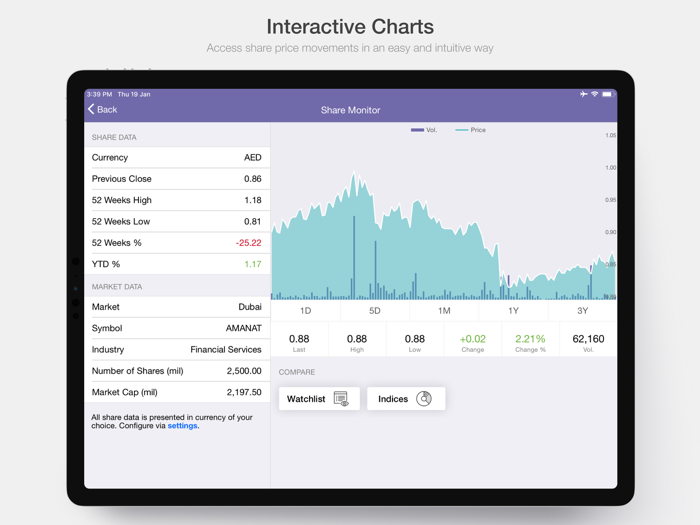Open the settings link
The width and height of the screenshot is (700, 525).
pos(182,426)
